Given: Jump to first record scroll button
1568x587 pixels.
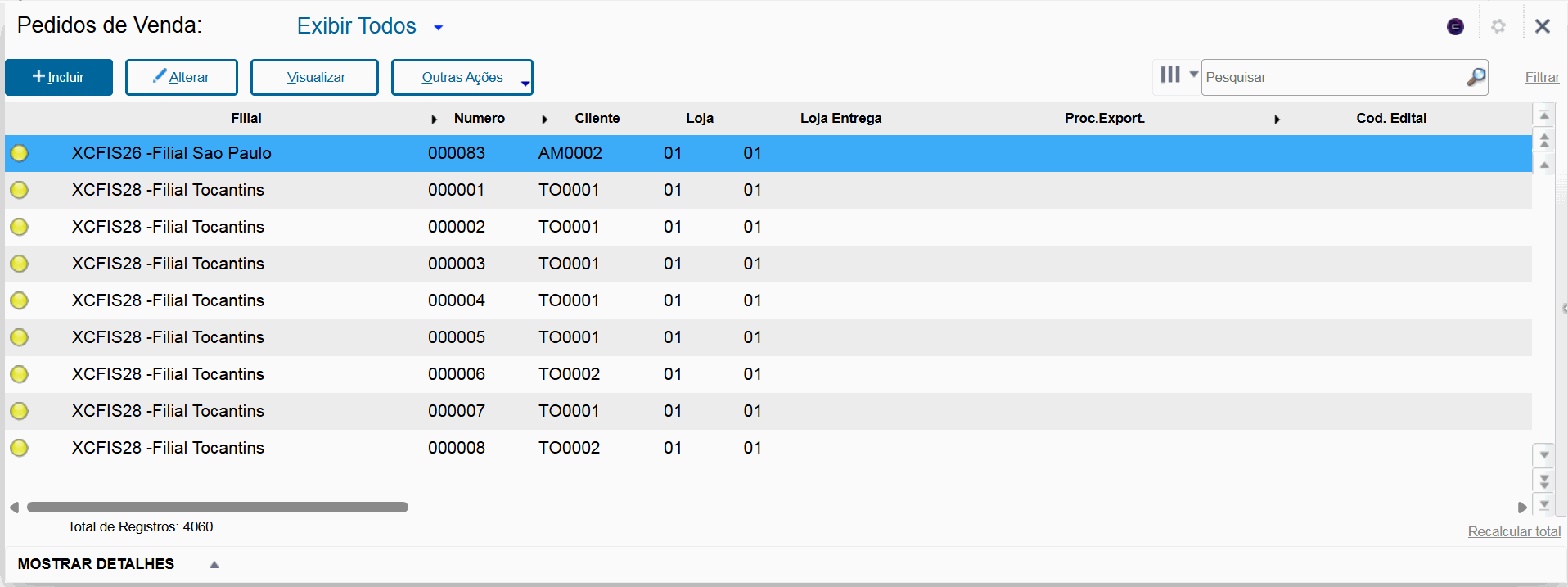Looking at the screenshot, I should pos(1544,115).
